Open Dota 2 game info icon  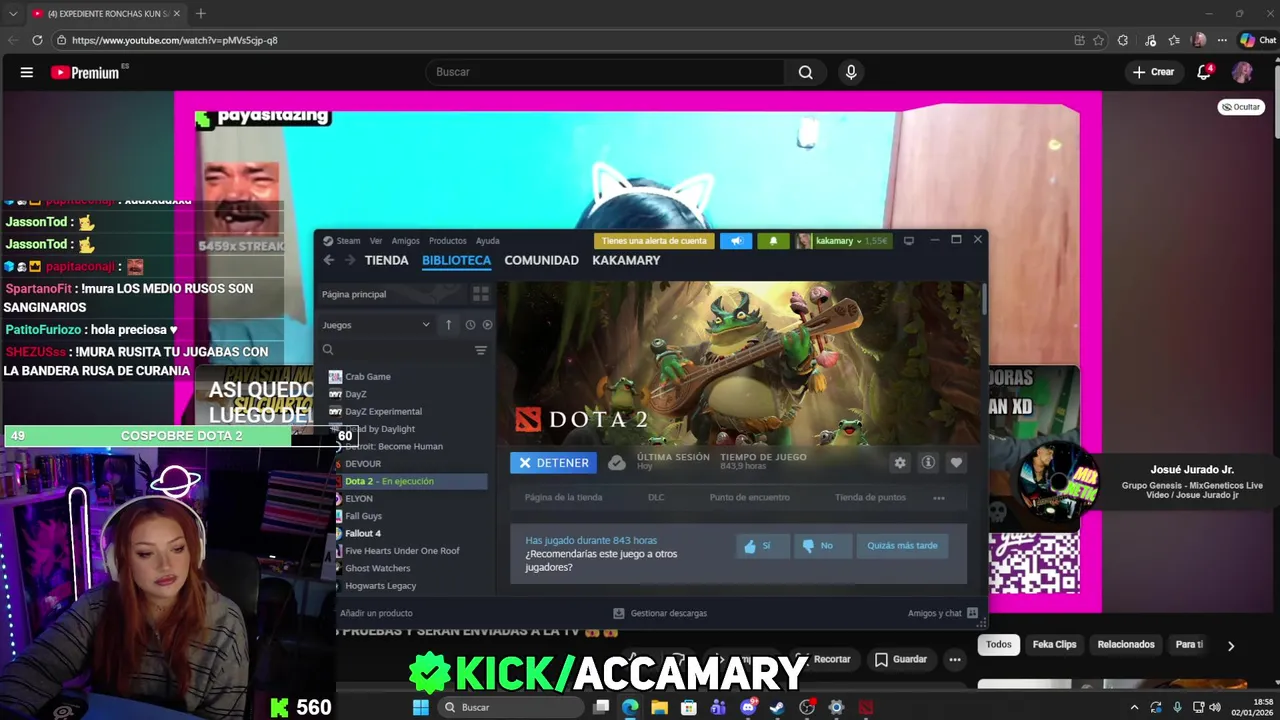[x=928, y=463]
